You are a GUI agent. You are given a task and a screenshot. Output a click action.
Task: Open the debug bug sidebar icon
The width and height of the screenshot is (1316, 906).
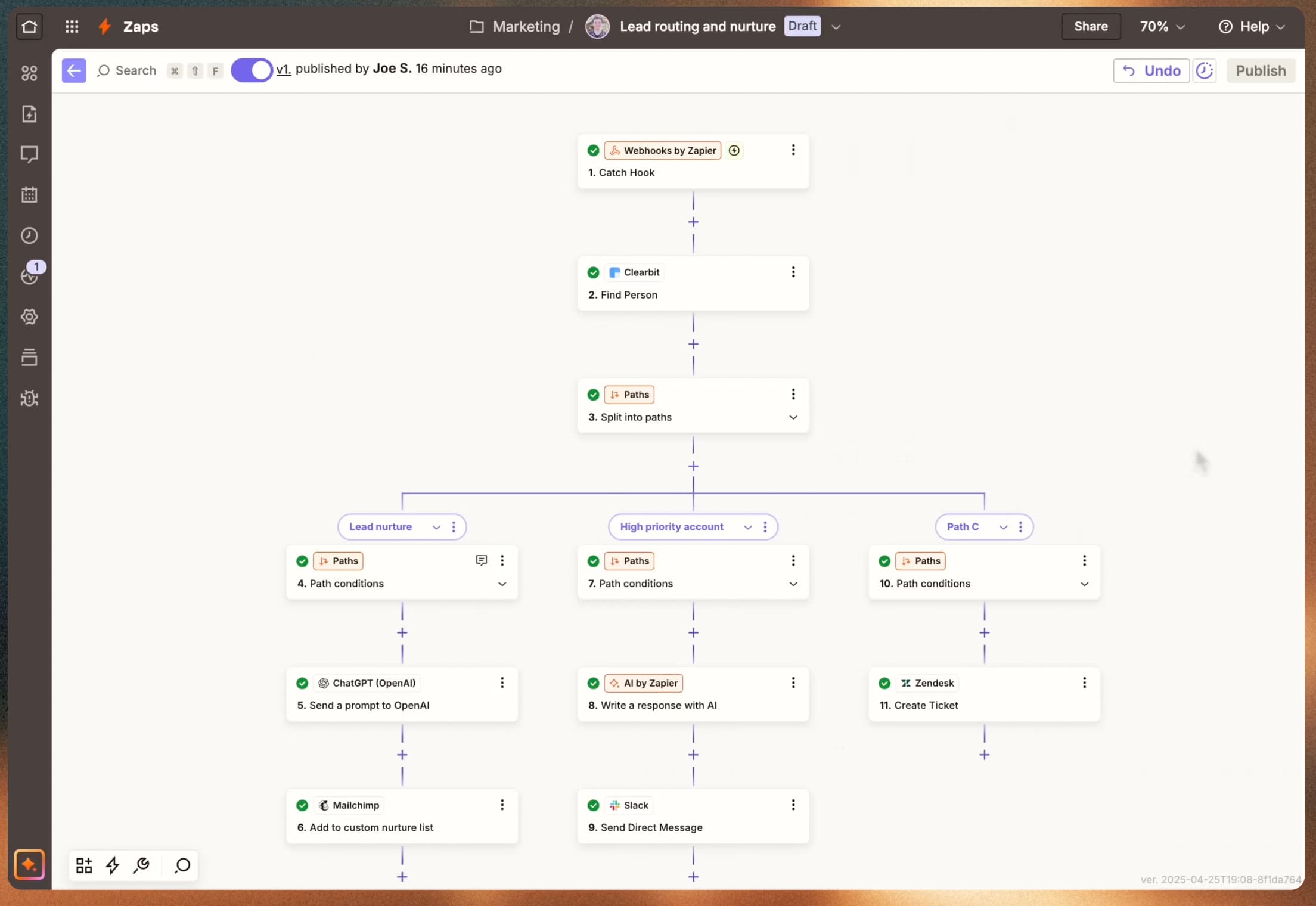tap(29, 398)
